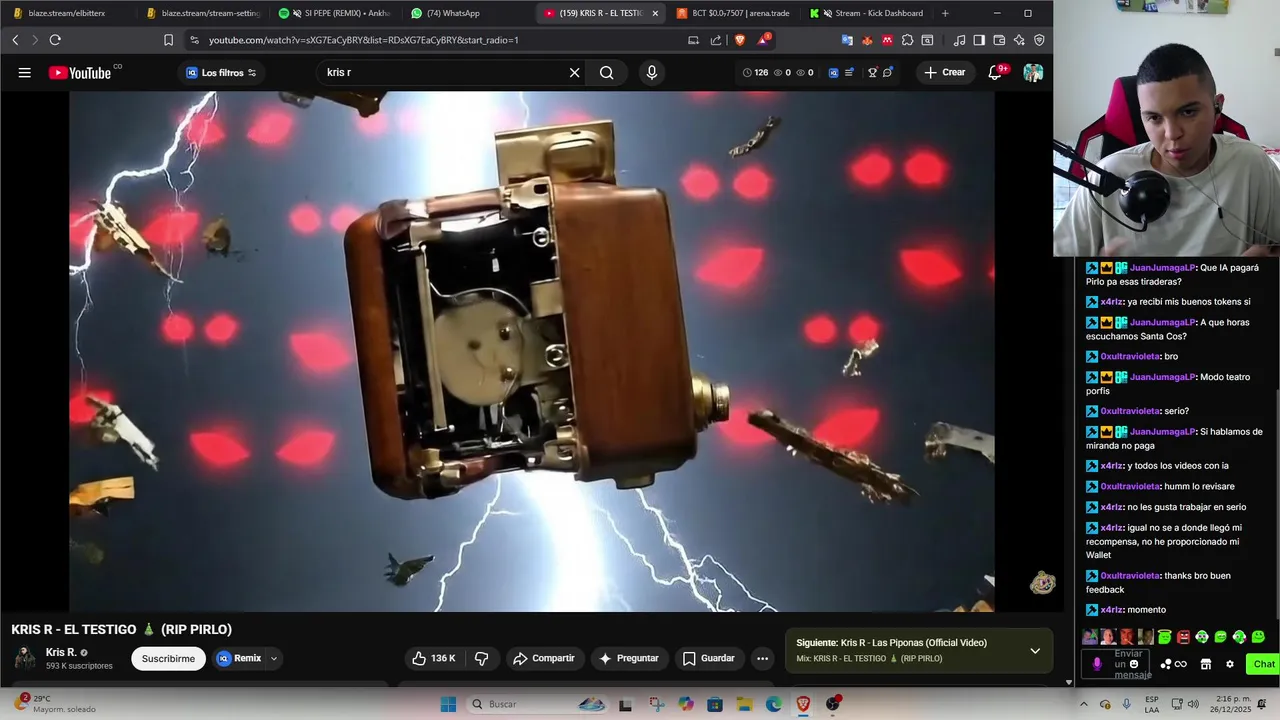Open the YouTube account avatar menu
Viewport: 1280px width, 720px height.
1033,72
